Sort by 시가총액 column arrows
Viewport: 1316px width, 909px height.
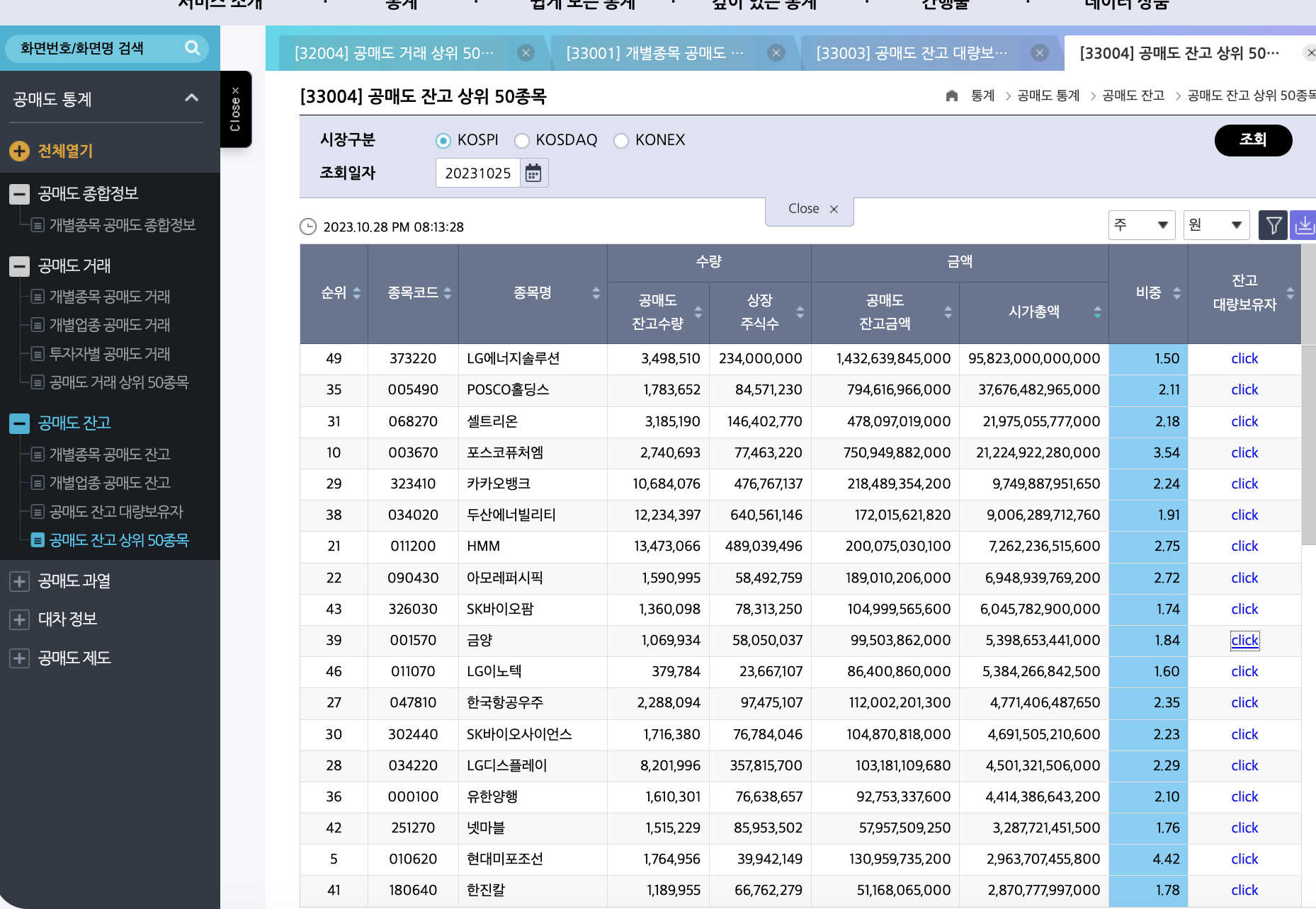coord(1098,312)
